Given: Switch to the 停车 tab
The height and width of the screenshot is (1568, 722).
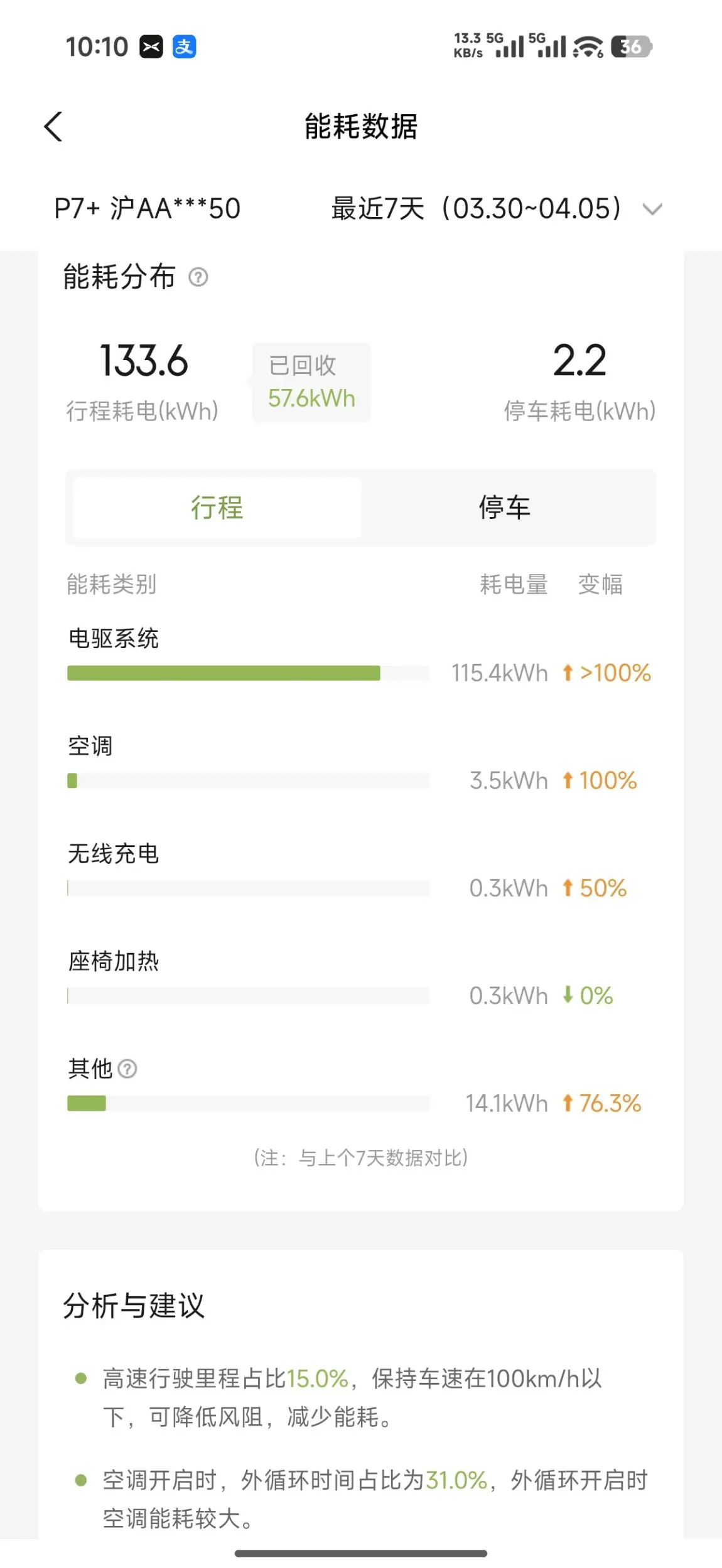Looking at the screenshot, I should (505, 508).
